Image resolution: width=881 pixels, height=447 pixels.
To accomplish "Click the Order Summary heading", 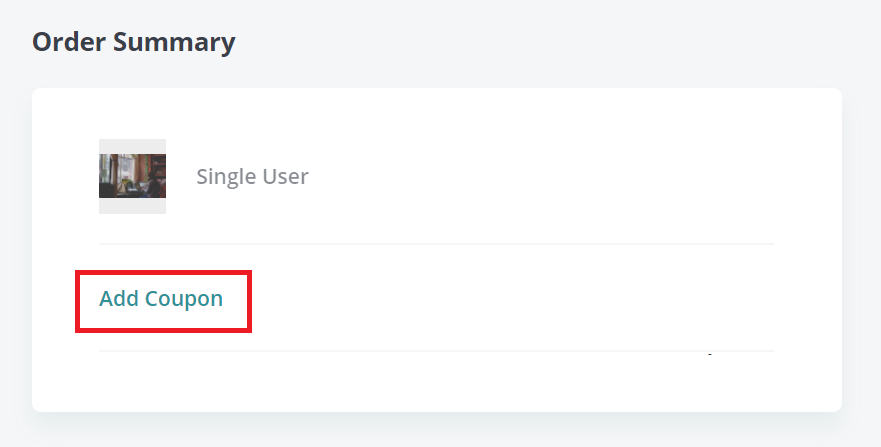I will (x=134, y=42).
